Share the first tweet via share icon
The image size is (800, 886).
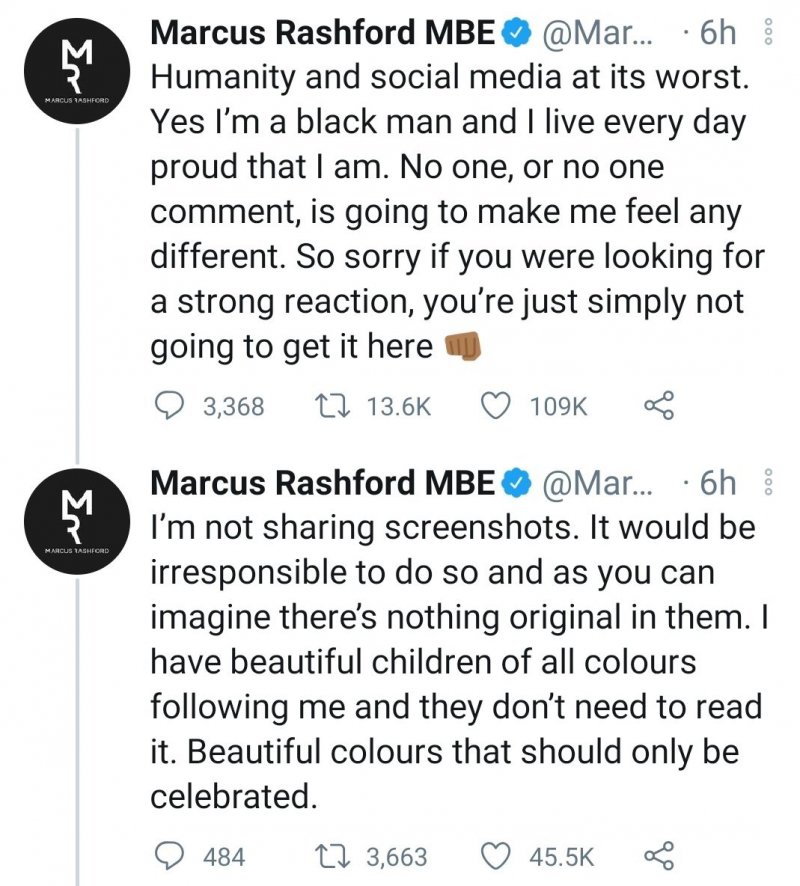tap(660, 406)
